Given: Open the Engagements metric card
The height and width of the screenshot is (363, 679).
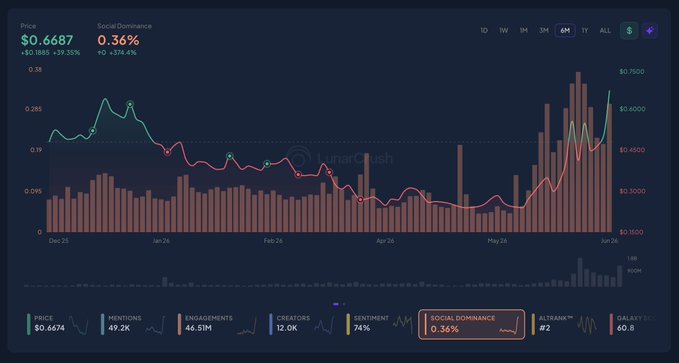Looking at the screenshot, I should point(217,324).
